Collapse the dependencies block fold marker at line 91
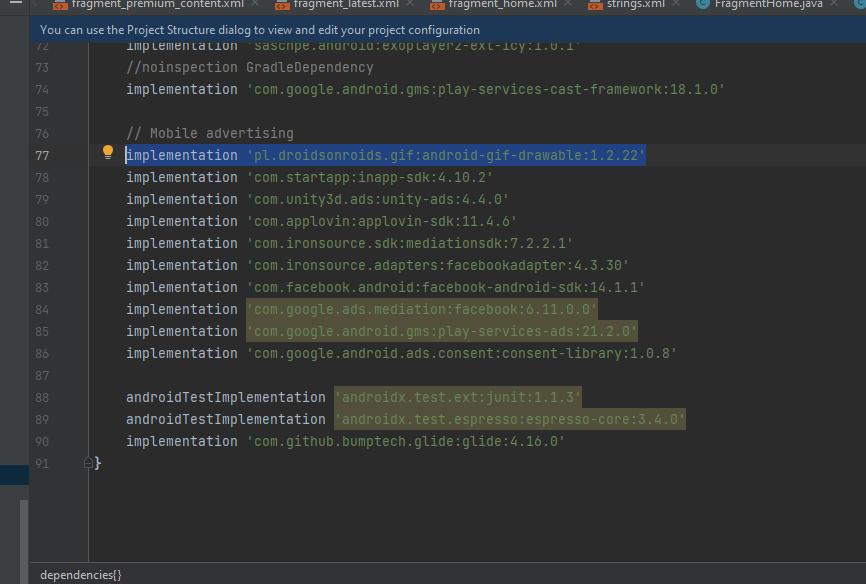This screenshot has height=584, width=866. (x=88, y=463)
